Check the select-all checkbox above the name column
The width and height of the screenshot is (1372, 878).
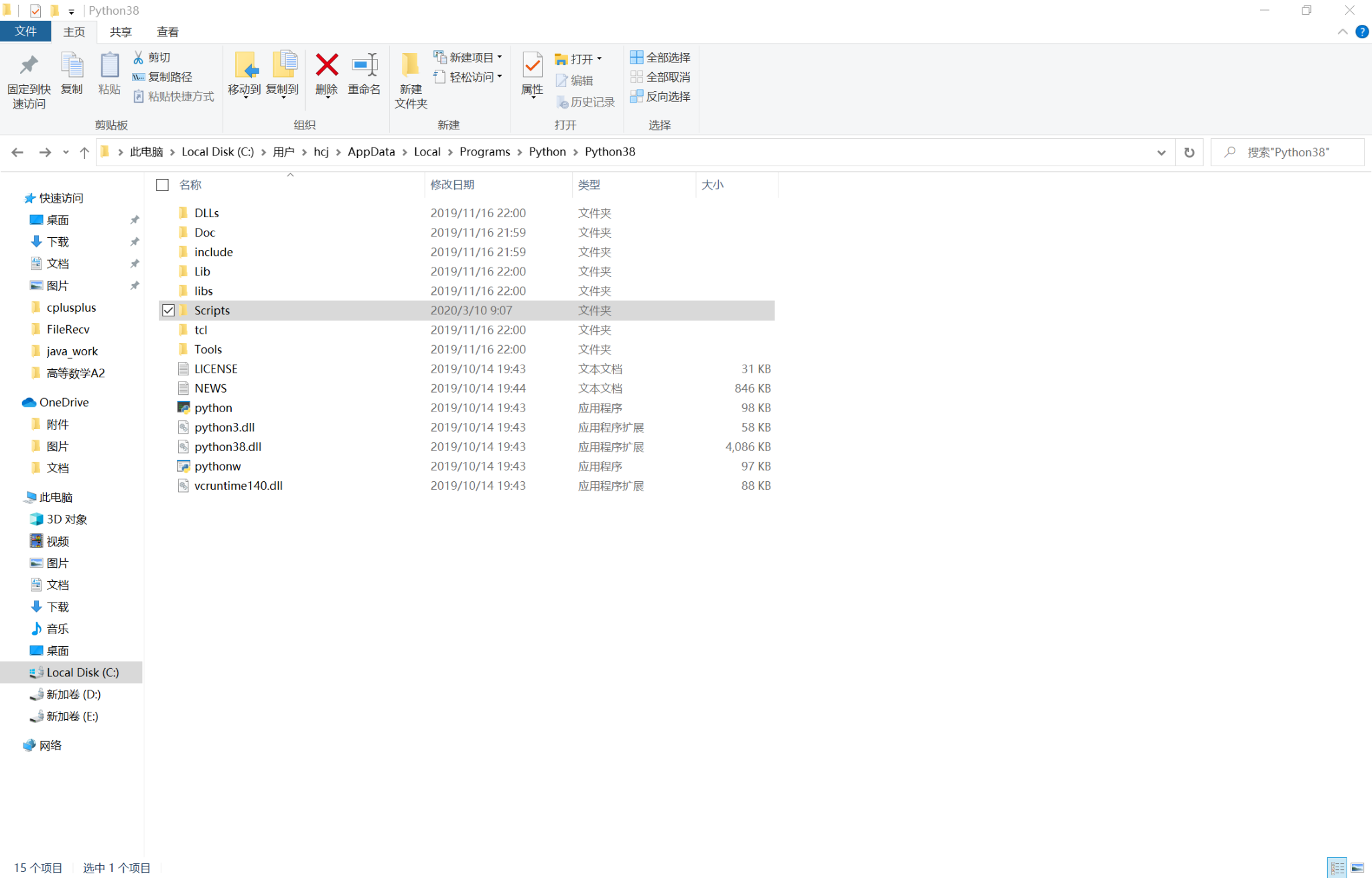coord(161,184)
